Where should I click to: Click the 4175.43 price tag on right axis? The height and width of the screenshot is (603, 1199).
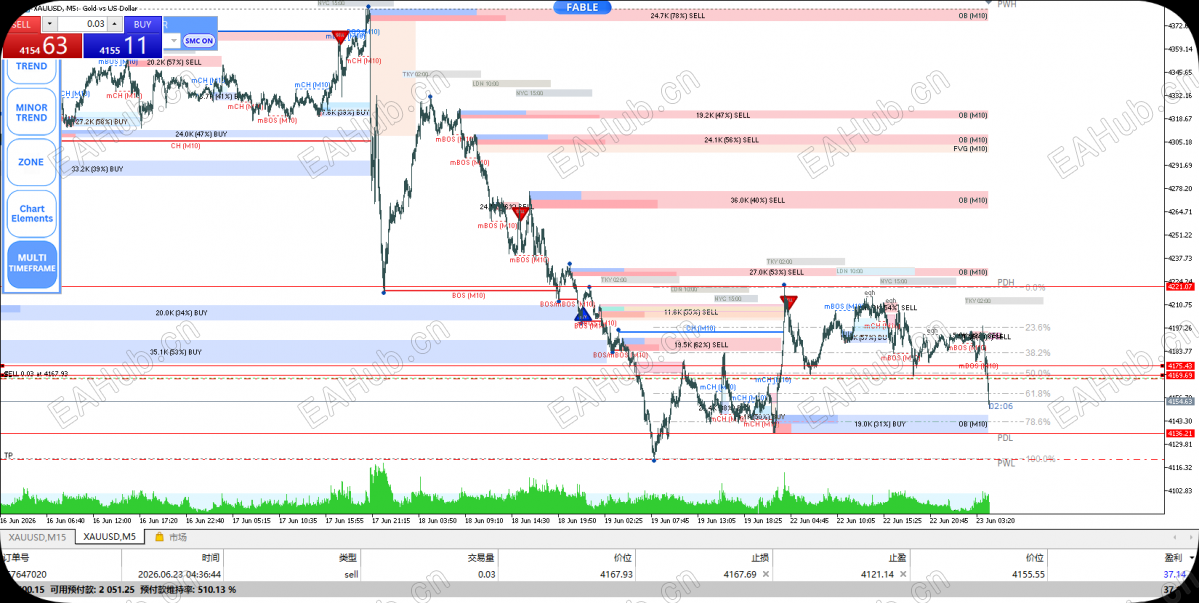coord(1181,366)
